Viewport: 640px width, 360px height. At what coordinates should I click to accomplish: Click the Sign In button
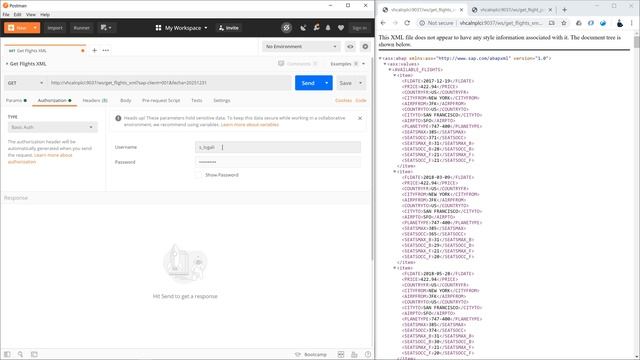[x=360, y=28]
